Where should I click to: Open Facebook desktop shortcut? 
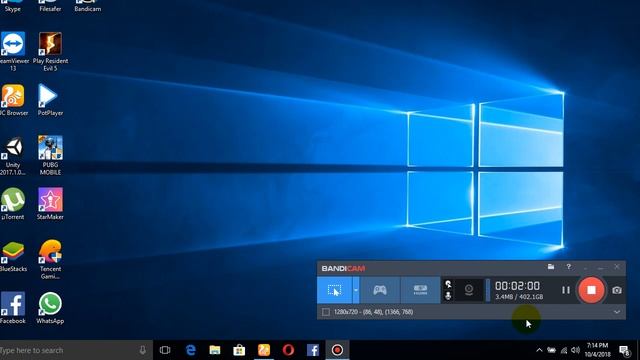coord(13,308)
